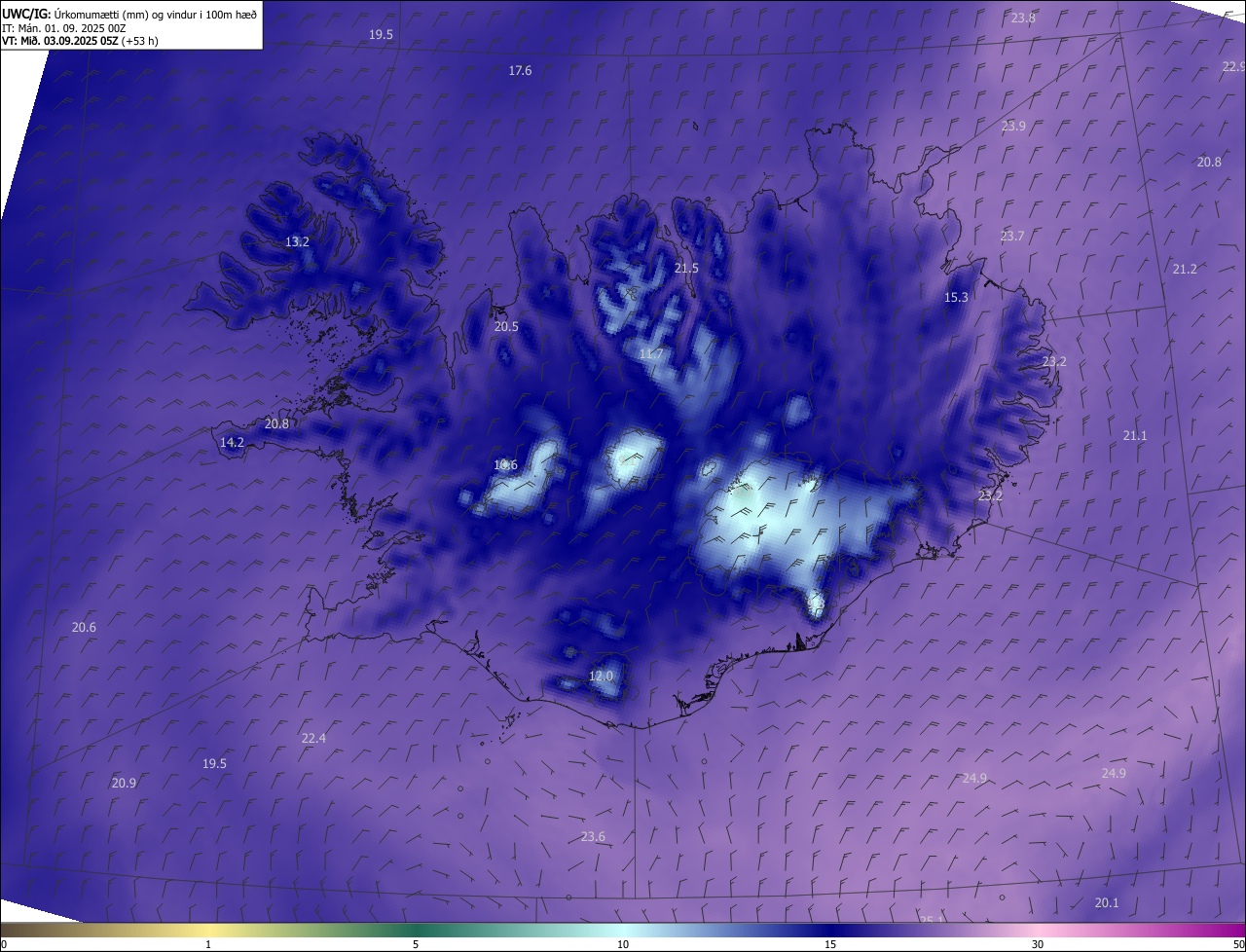
Task: Click the 17.6 value label
Action: point(521,71)
